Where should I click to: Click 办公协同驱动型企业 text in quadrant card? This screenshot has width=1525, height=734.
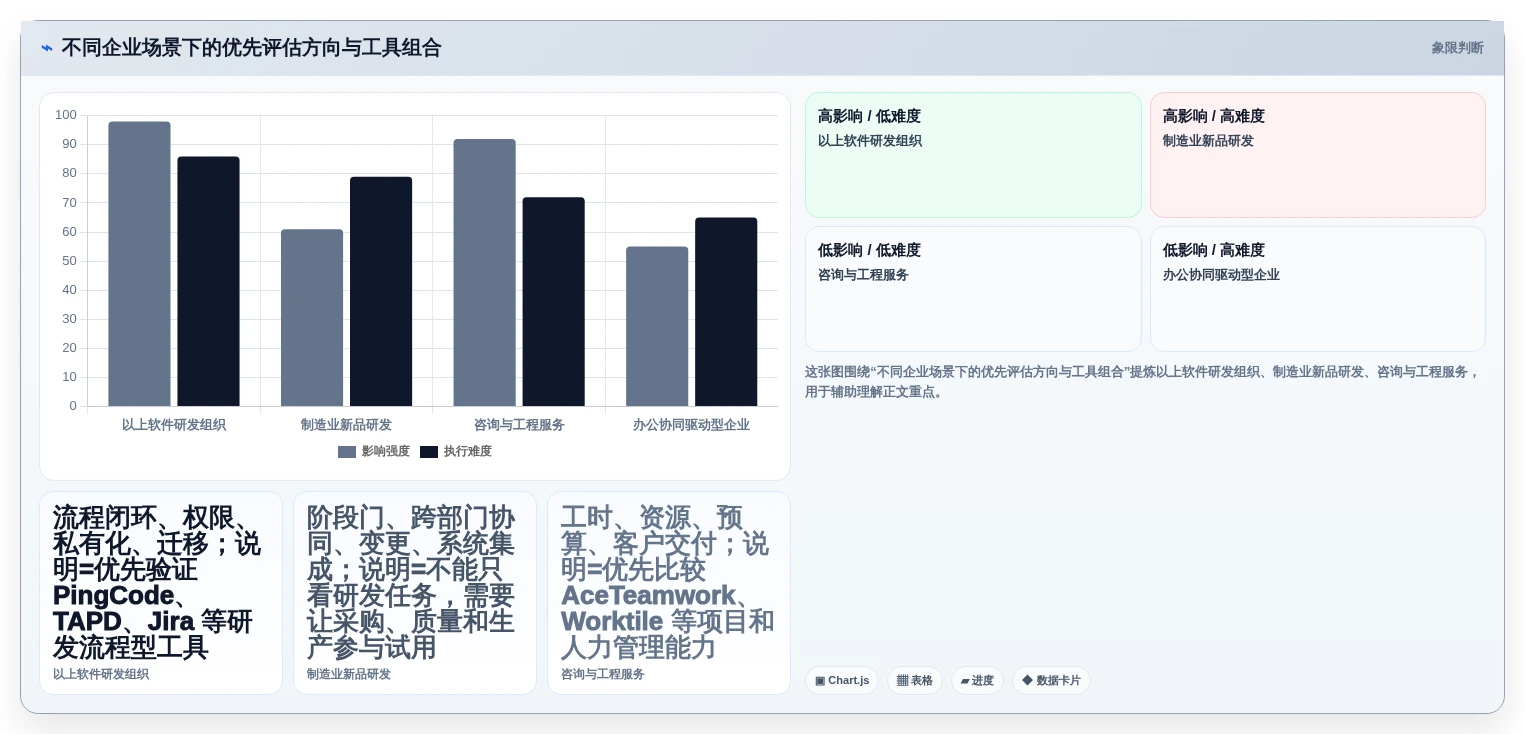pyautogui.click(x=1221, y=275)
